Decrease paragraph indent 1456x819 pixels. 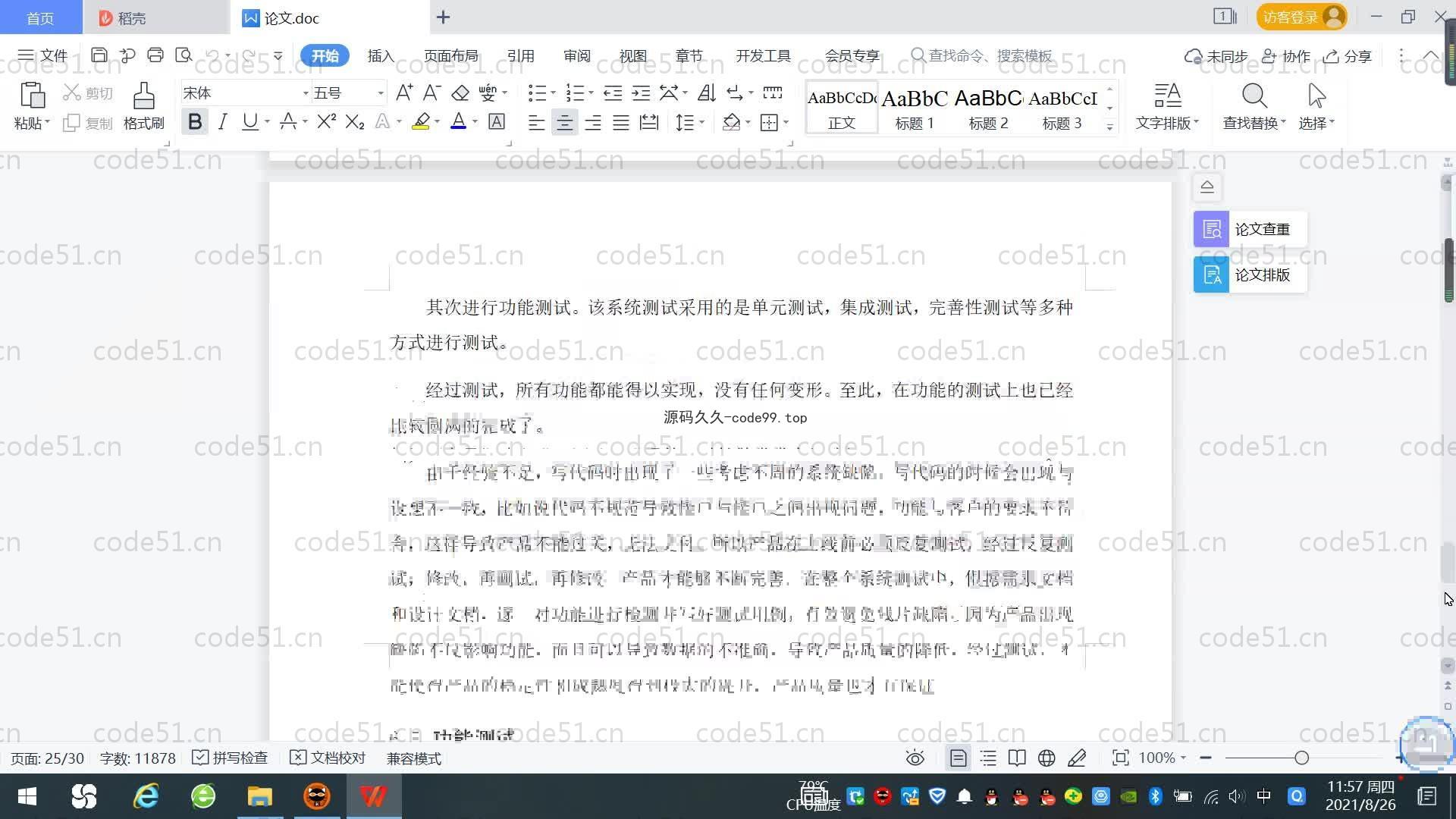[x=613, y=93]
